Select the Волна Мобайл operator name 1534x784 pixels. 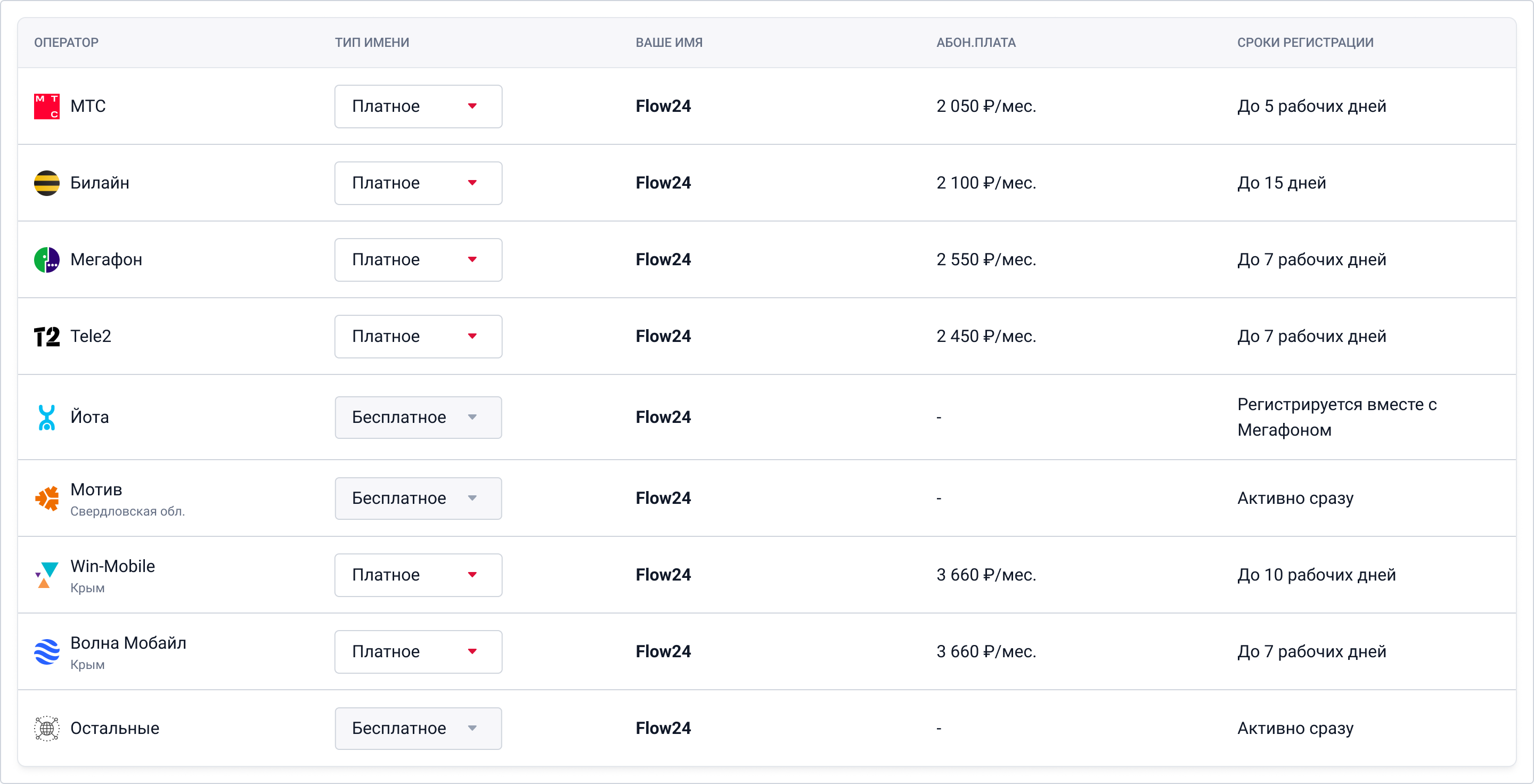tap(128, 643)
